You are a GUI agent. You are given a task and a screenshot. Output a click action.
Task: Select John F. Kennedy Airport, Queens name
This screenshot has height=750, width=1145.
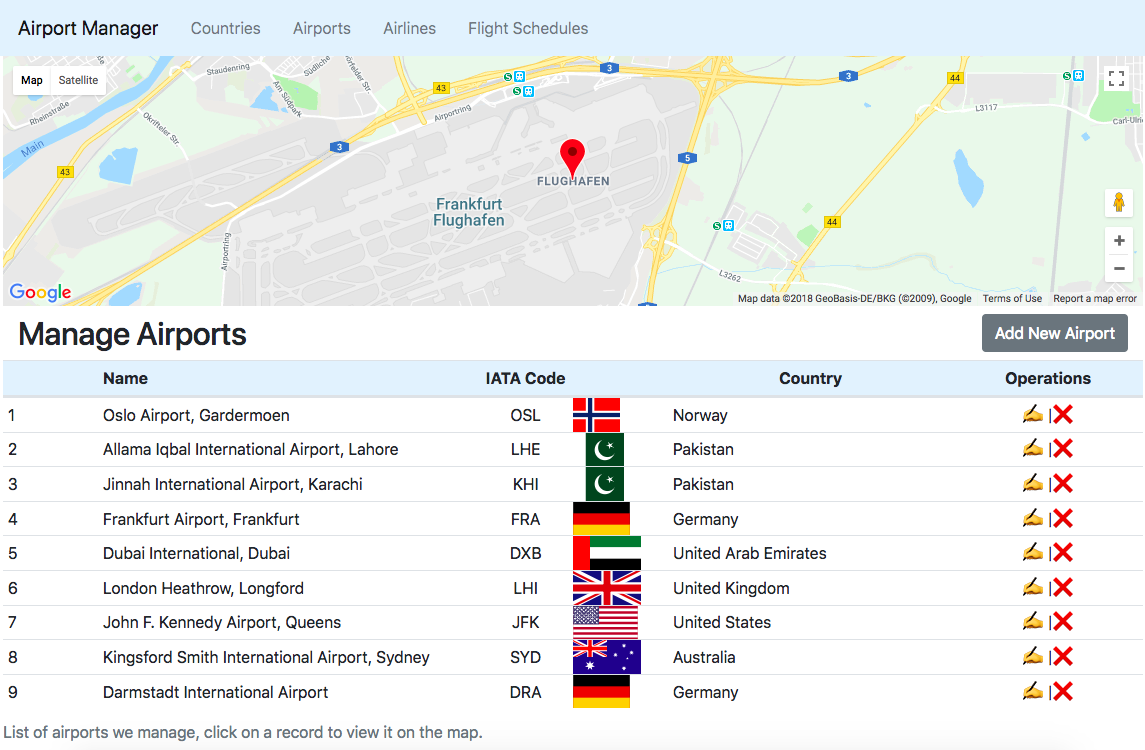(222, 622)
